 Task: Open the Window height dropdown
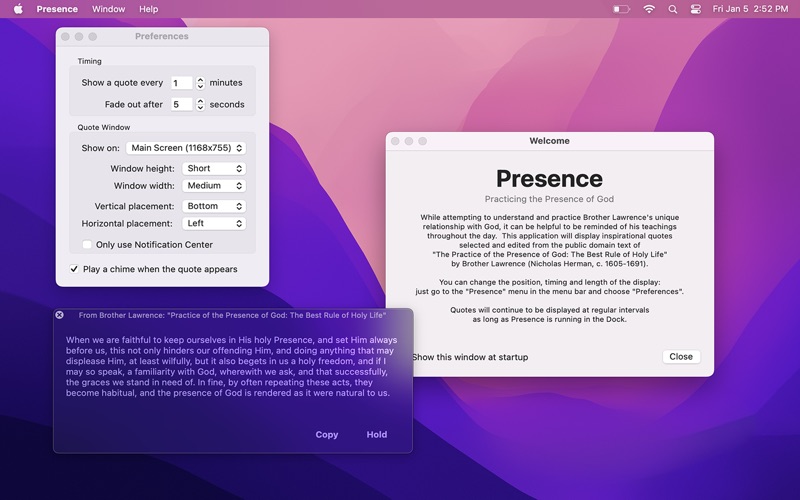[214, 168]
